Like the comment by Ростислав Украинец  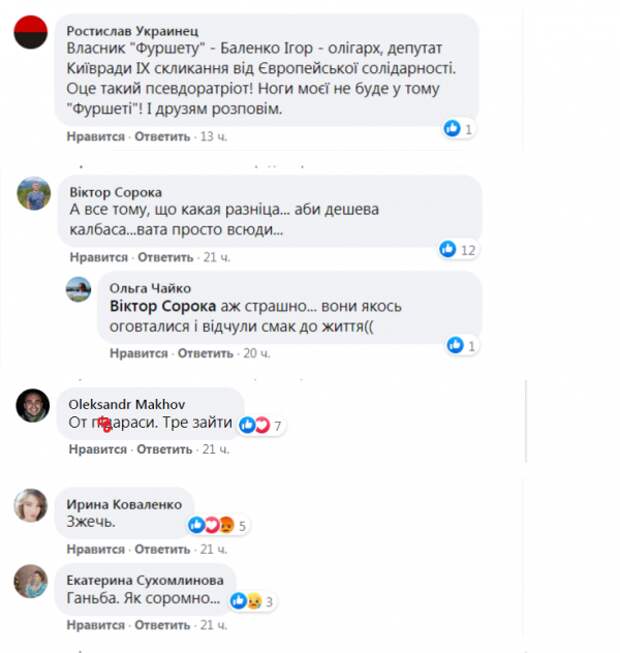[96, 137]
